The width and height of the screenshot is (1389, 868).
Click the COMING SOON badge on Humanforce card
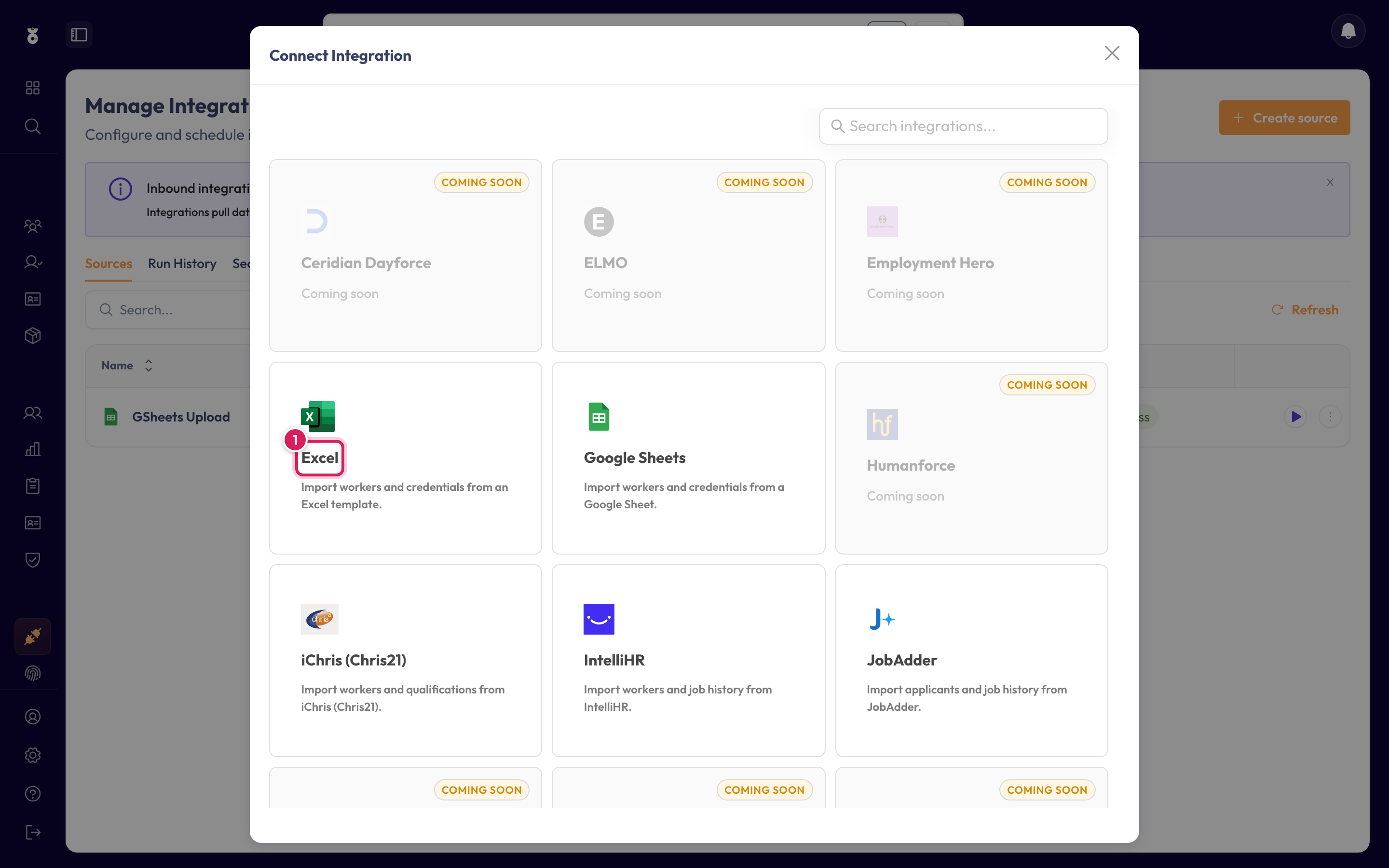(x=1047, y=385)
